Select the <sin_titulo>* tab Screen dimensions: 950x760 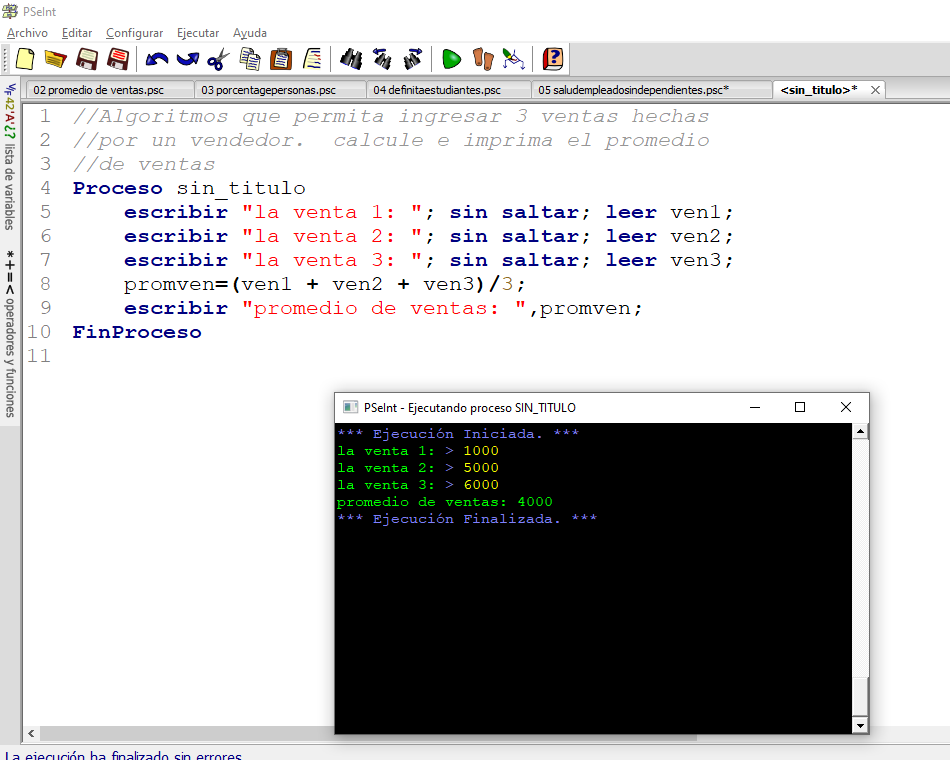(x=818, y=90)
